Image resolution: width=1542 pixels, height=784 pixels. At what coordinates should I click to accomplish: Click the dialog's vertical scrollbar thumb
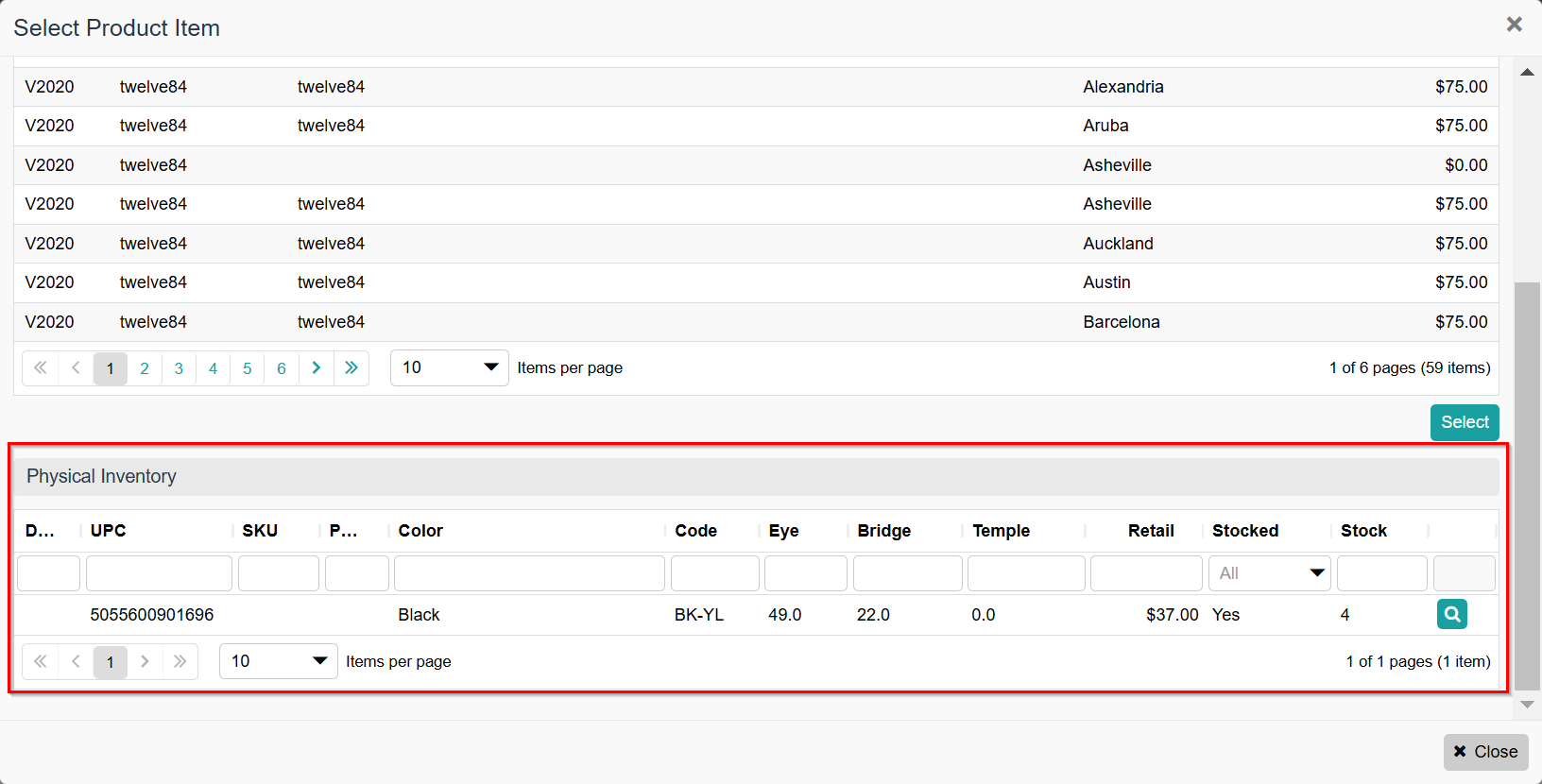click(1527, 486)
